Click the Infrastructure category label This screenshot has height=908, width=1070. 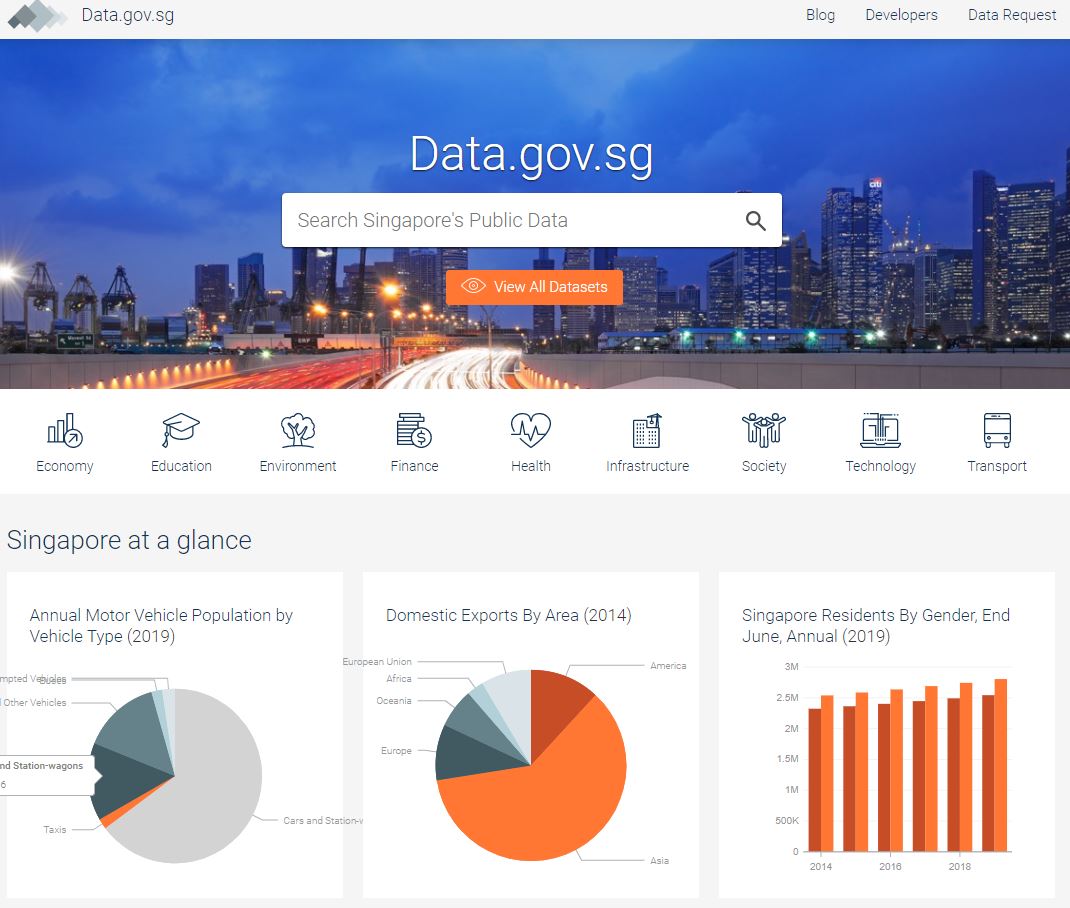point(648,466)
